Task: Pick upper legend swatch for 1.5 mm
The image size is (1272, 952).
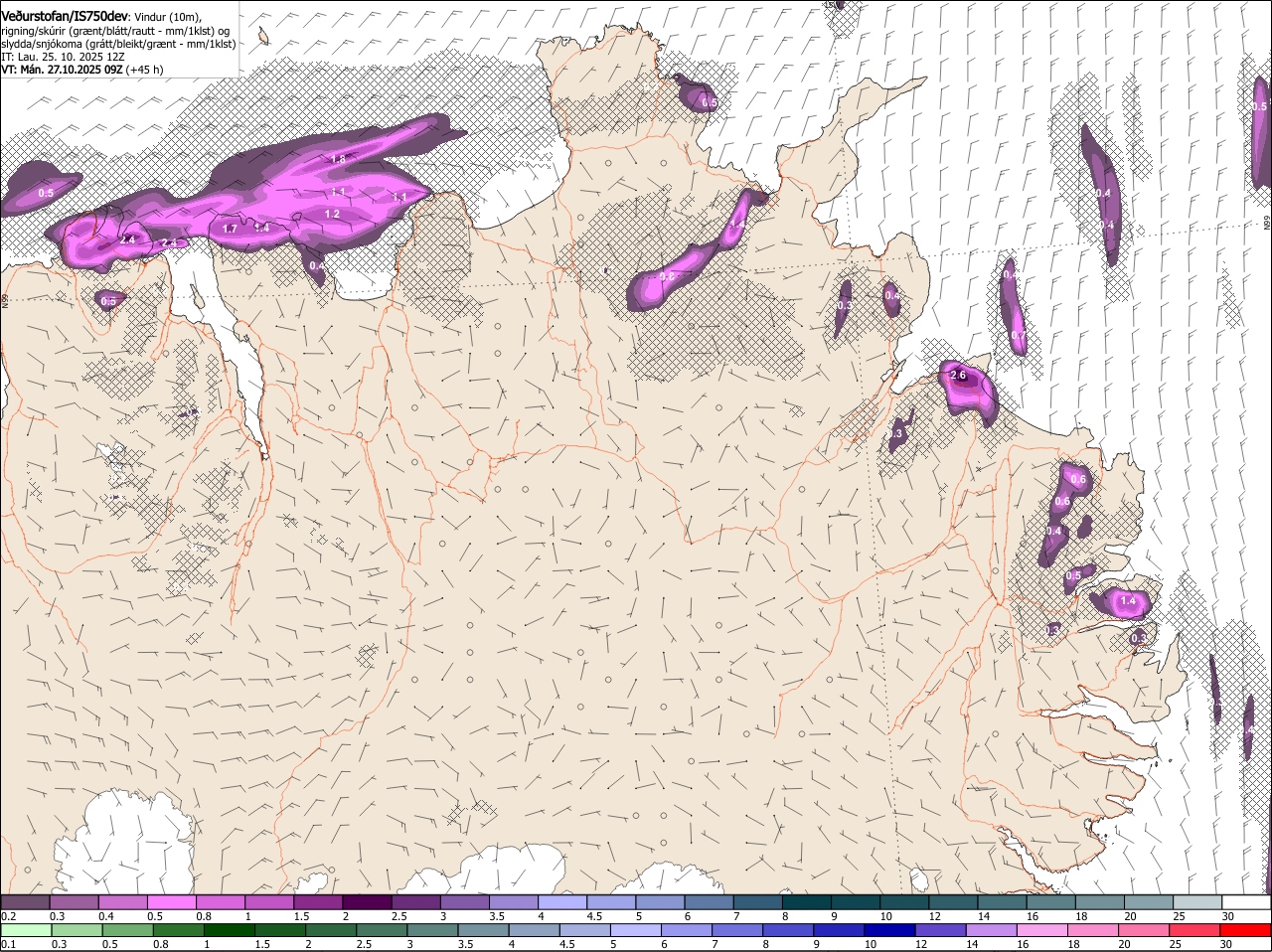Action: tap(318, 901)
